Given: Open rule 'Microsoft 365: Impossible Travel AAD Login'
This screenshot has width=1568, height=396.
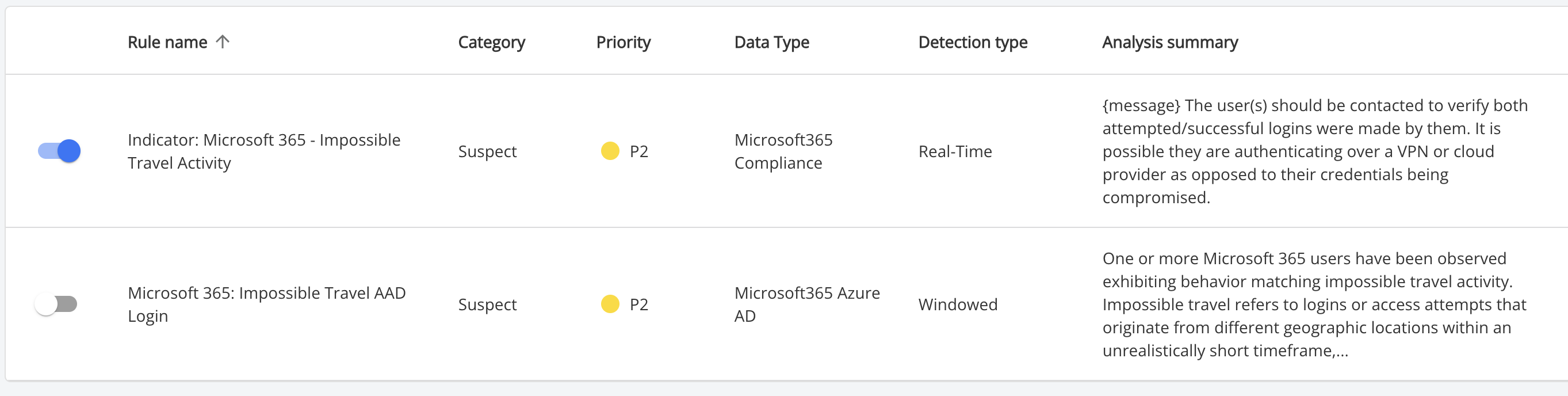Looking at the screenshot, I should point(267,304).
